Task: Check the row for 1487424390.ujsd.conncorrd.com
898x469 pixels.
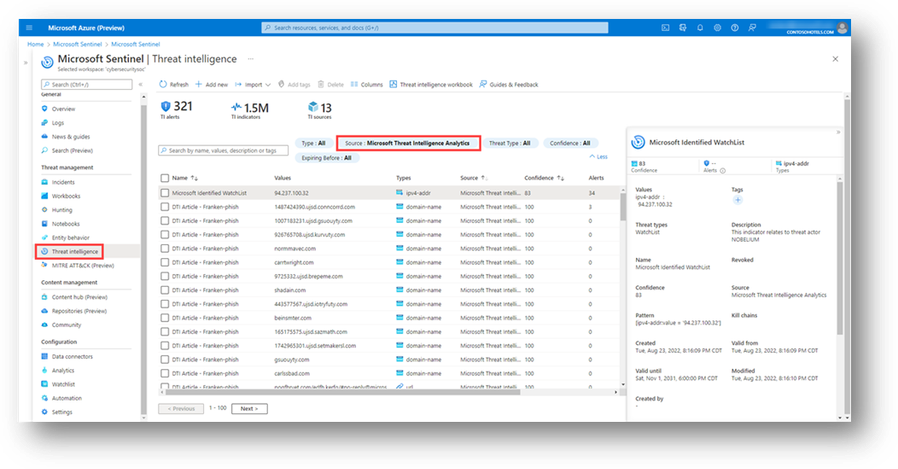Action: [x=165, y=207]
